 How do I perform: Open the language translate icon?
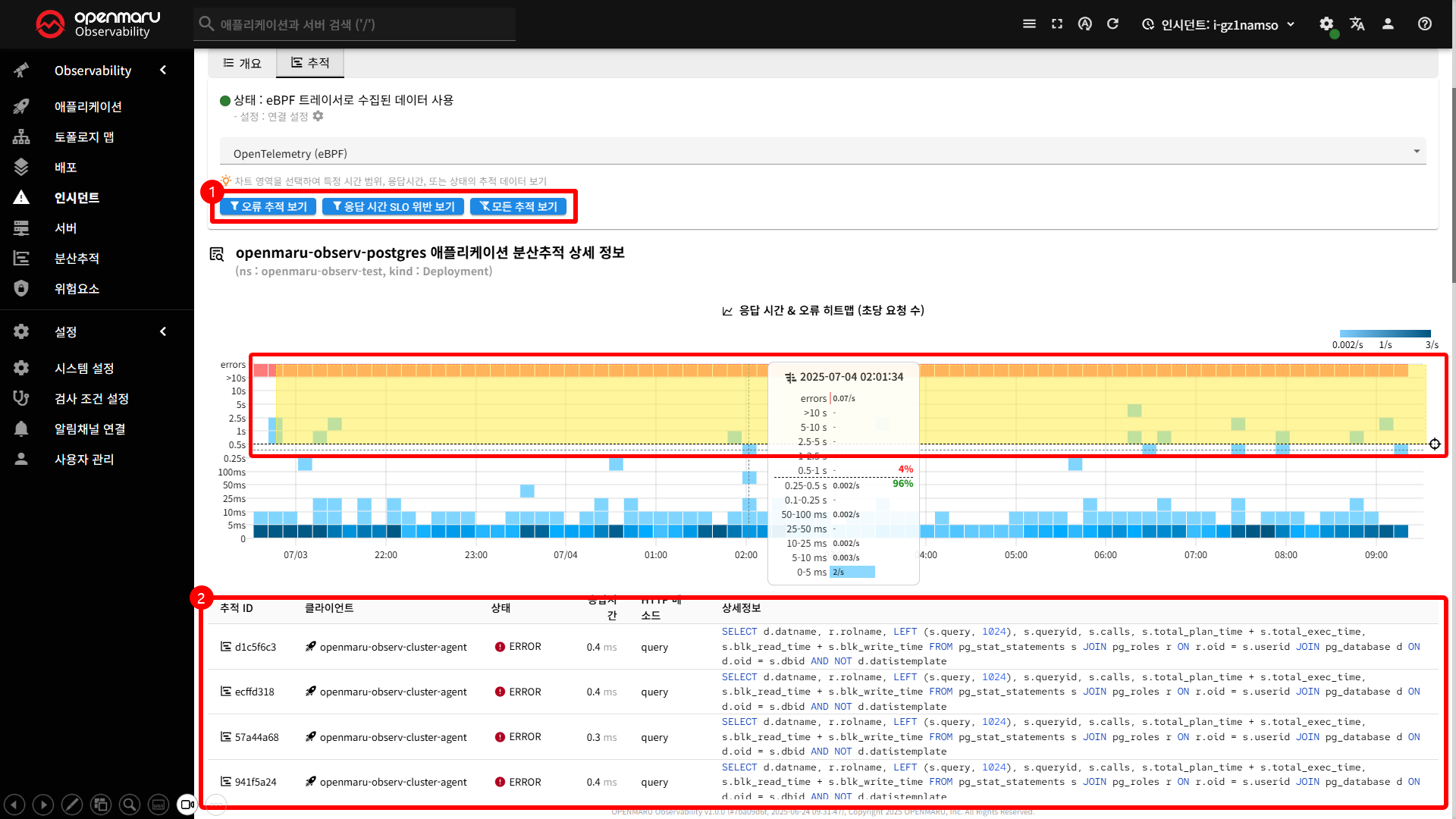[x=1357, y=24]
